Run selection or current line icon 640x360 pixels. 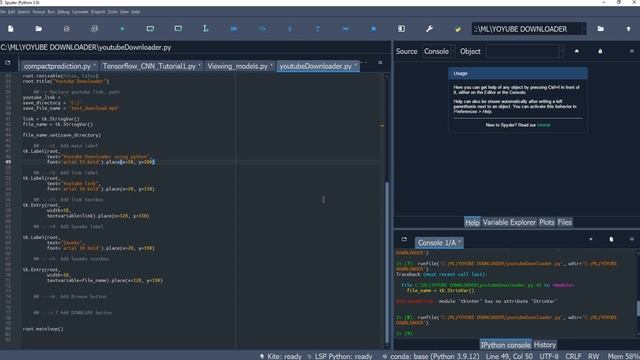tap(206, 29)
